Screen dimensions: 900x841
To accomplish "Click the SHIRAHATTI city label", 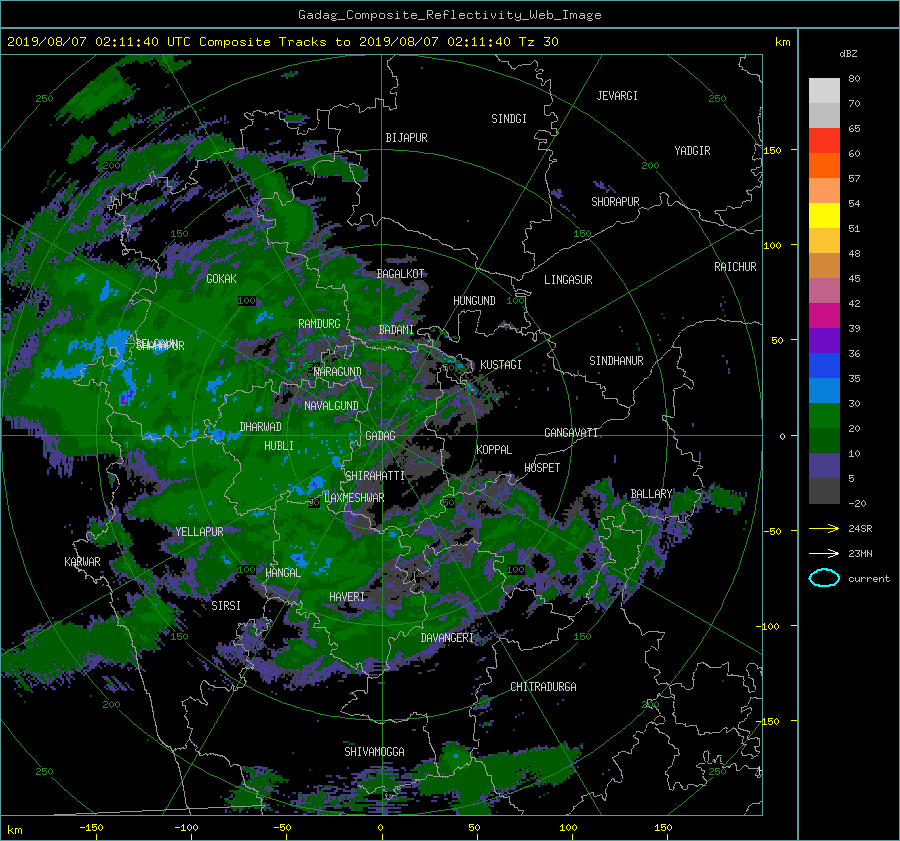I will (x=375, y=476).
